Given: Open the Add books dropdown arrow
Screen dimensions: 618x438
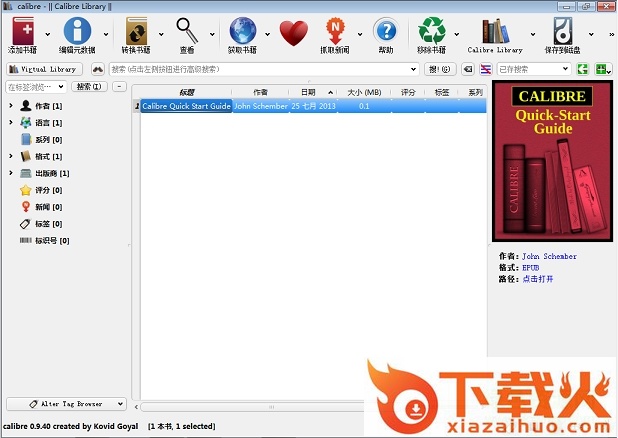Looking at the screenshot, I should (x=48, y=35).
